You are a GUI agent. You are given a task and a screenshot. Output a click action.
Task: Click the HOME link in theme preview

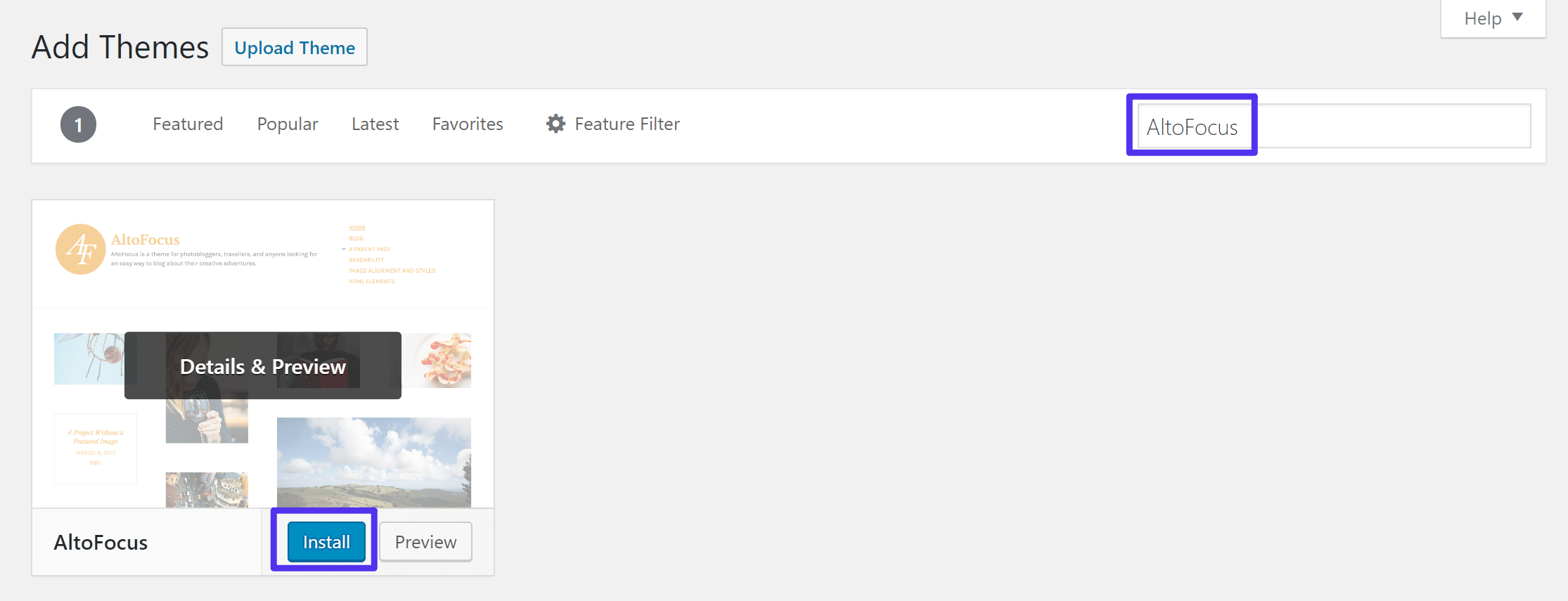(x=357, y=227)
